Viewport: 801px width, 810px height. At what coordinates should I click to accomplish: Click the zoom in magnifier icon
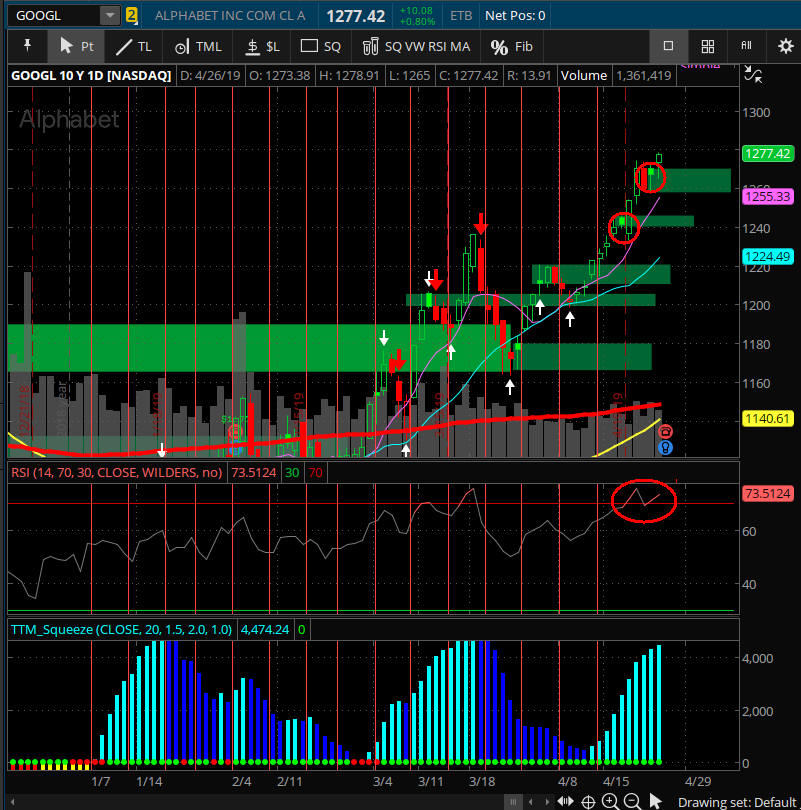pyautogui.click(x=610, y=801)
